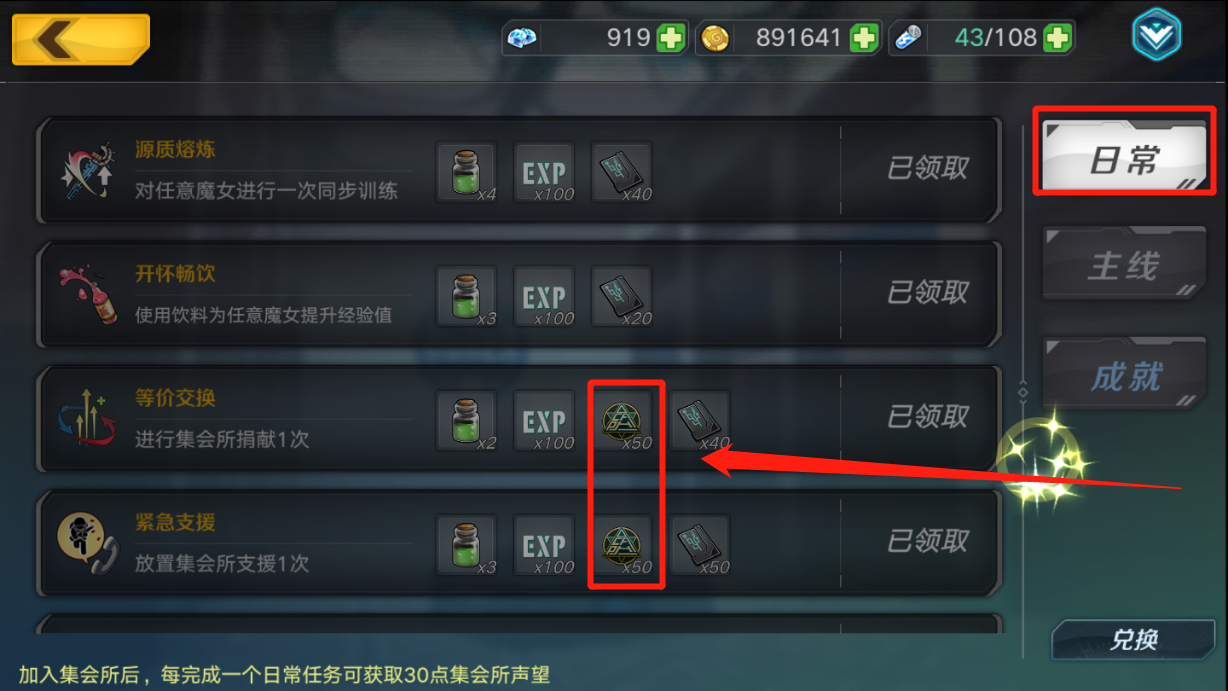1228x691 pixels.
Task: Tap the 兑换 exchange button
Action: pos(1133,640)
